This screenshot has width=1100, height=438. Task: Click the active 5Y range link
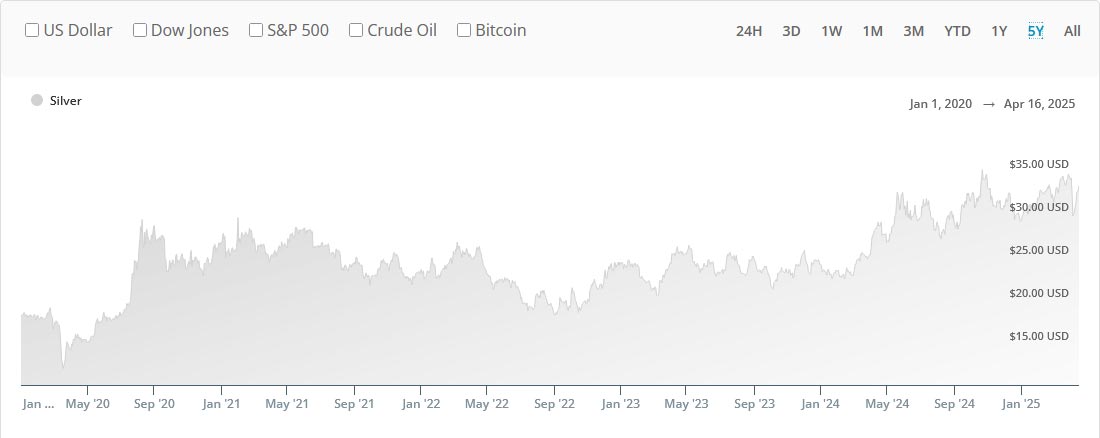pos(1035,31)
